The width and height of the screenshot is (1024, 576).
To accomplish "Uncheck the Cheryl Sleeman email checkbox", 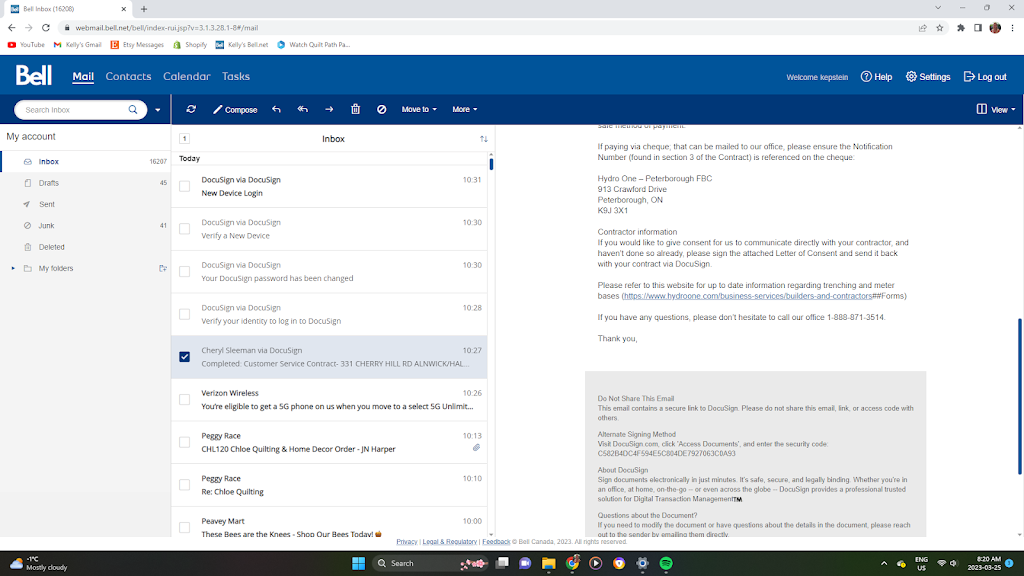I will 185,357.
